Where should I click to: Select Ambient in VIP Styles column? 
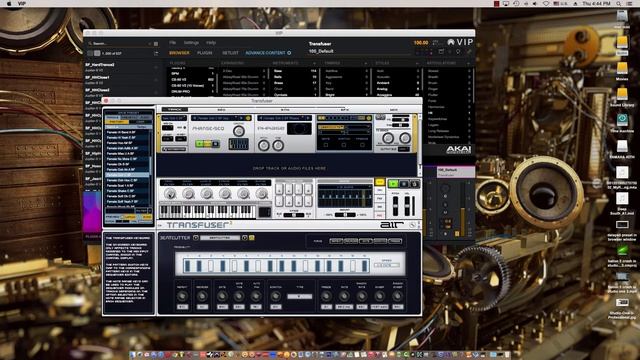pyautogui.click(x=383, y=82)
